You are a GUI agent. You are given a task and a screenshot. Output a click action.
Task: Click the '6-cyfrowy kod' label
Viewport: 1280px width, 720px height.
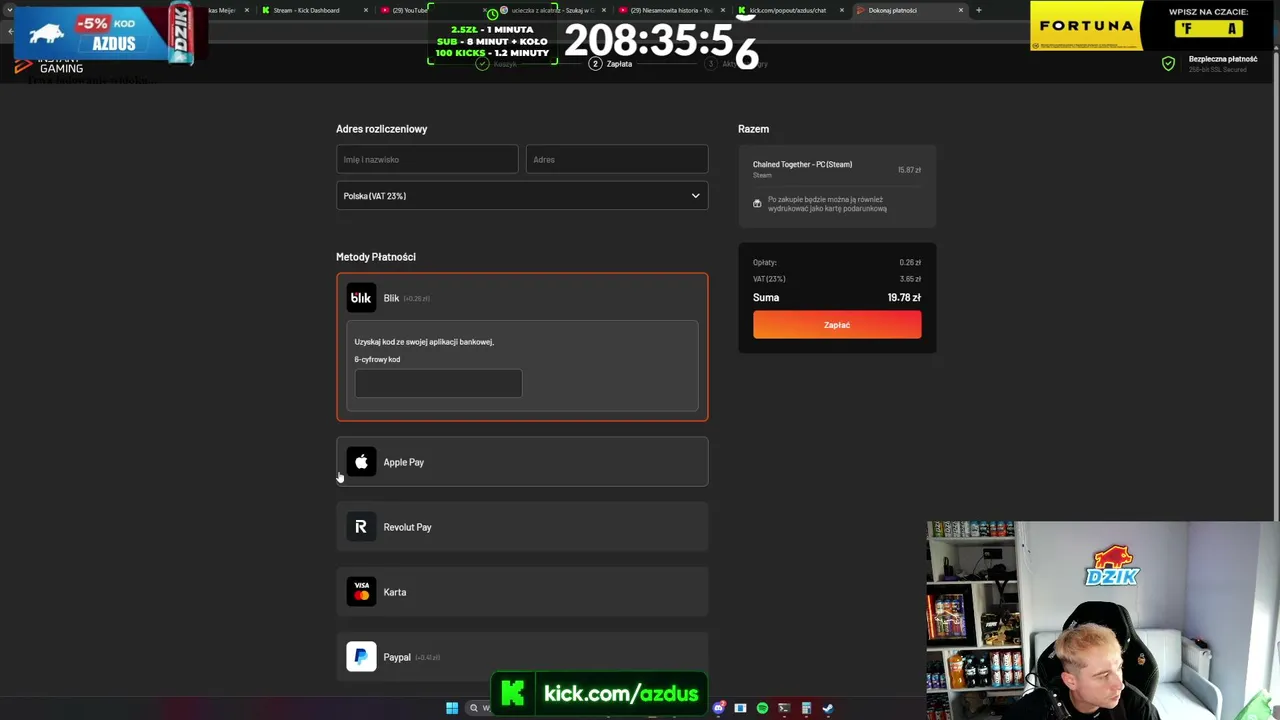pyautogui.click(x=377, y=359)
